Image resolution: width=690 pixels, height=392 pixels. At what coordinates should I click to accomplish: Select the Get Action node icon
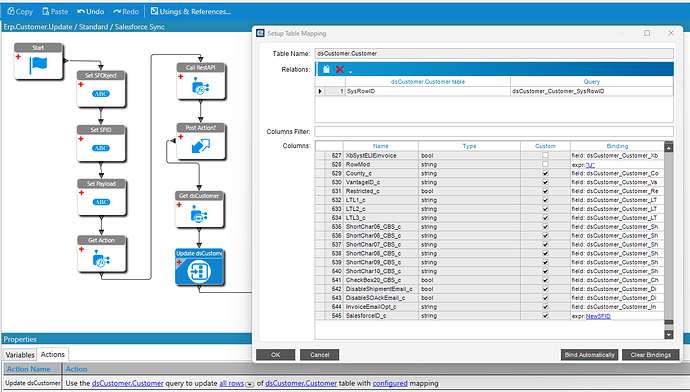tap(101, 259)
